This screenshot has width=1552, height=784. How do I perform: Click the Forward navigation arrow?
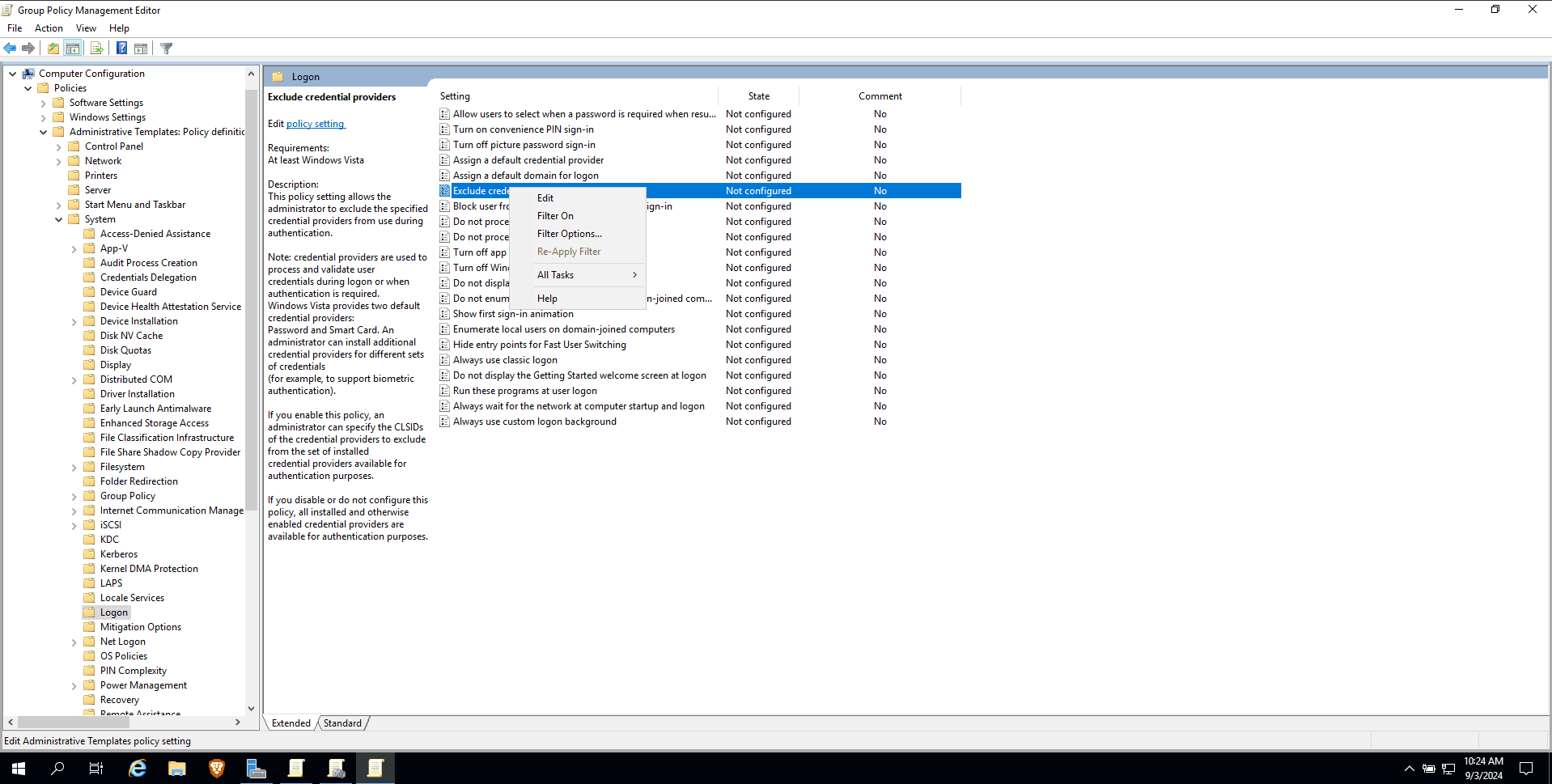28,48
